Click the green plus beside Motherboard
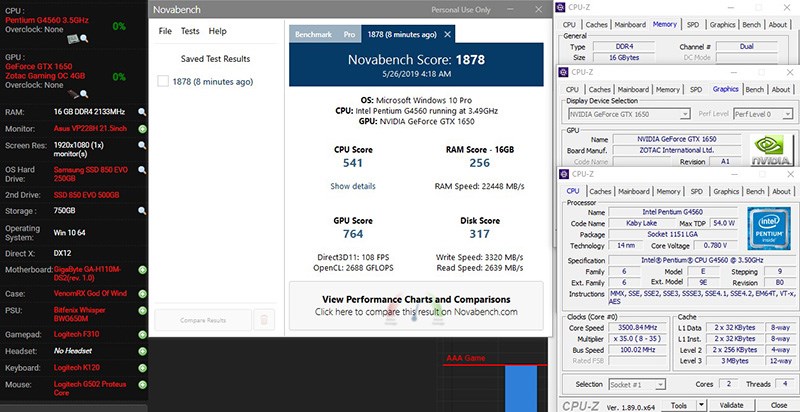800x412 pixels. 142,270
